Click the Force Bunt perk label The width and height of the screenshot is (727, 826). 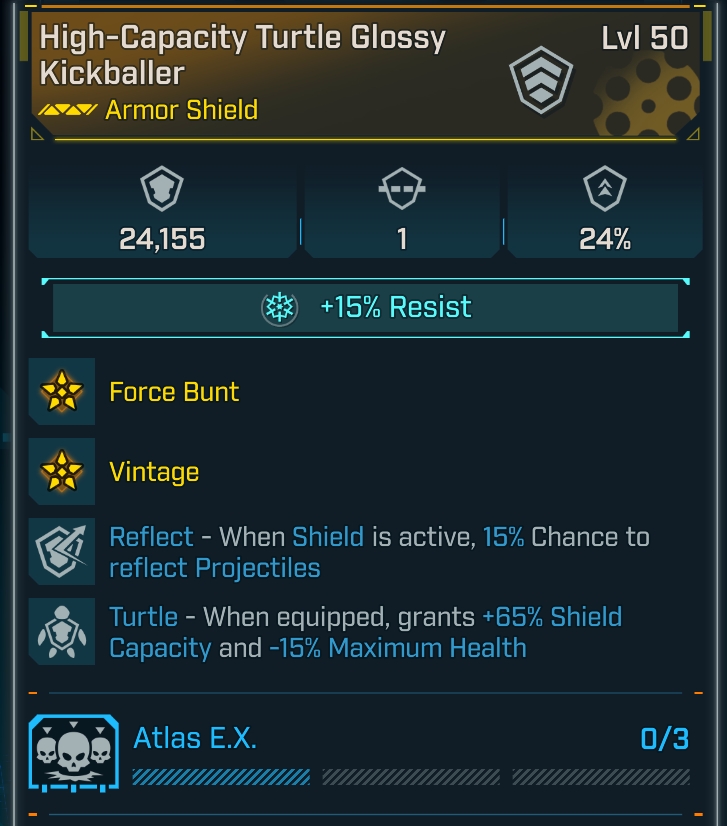tap(174, 391)
